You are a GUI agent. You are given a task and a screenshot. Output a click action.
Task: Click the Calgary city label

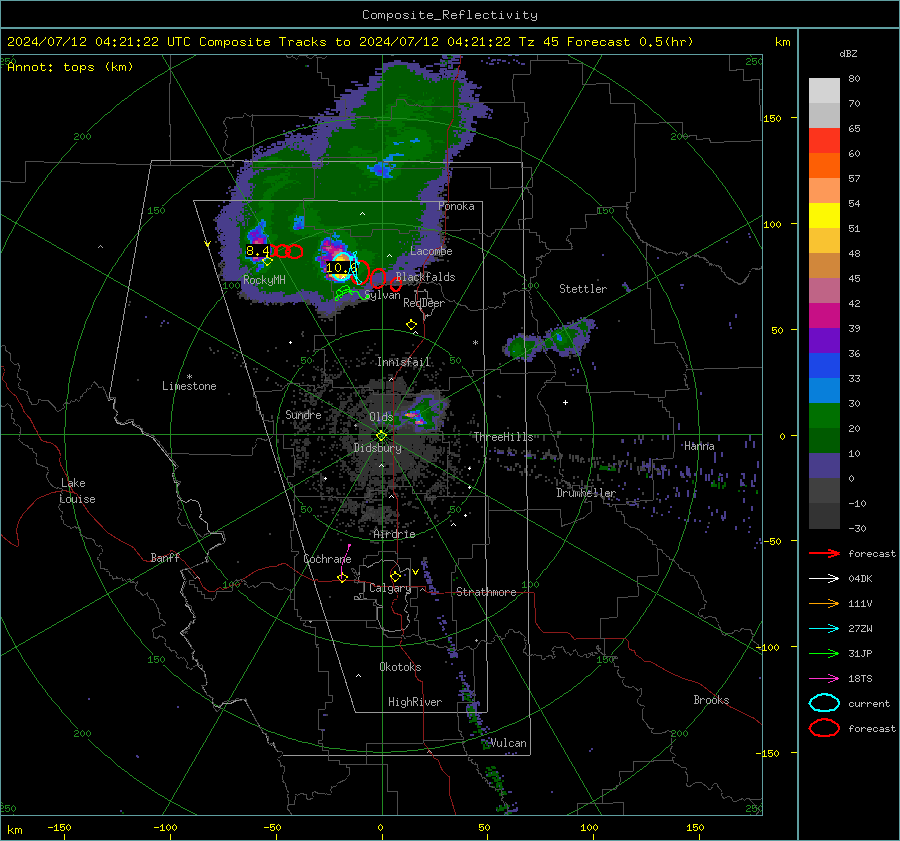[x=390, y=588]
